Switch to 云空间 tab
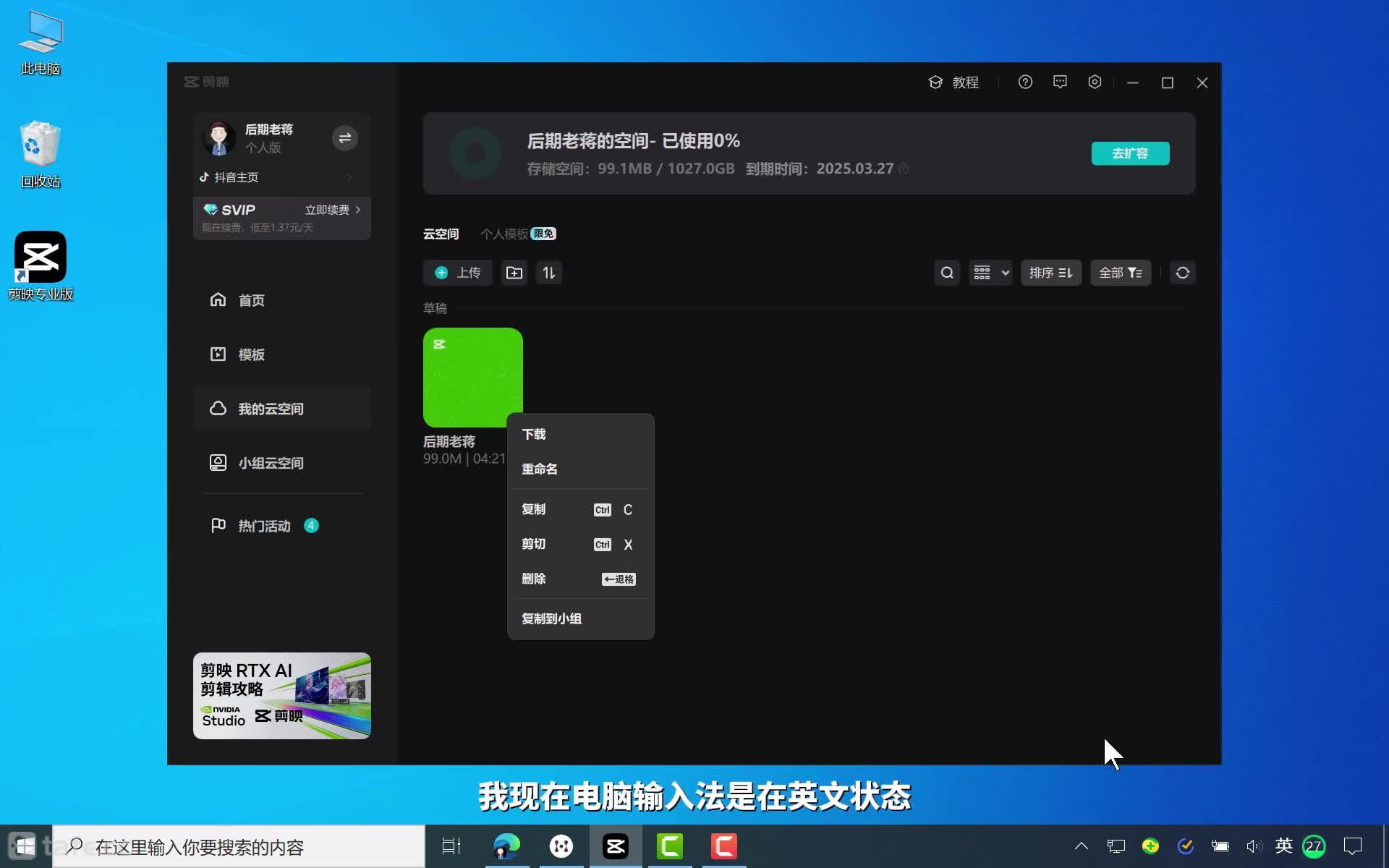Image resolution: width=1389 pixels, height=868 pixels. (x=441, y=234)
